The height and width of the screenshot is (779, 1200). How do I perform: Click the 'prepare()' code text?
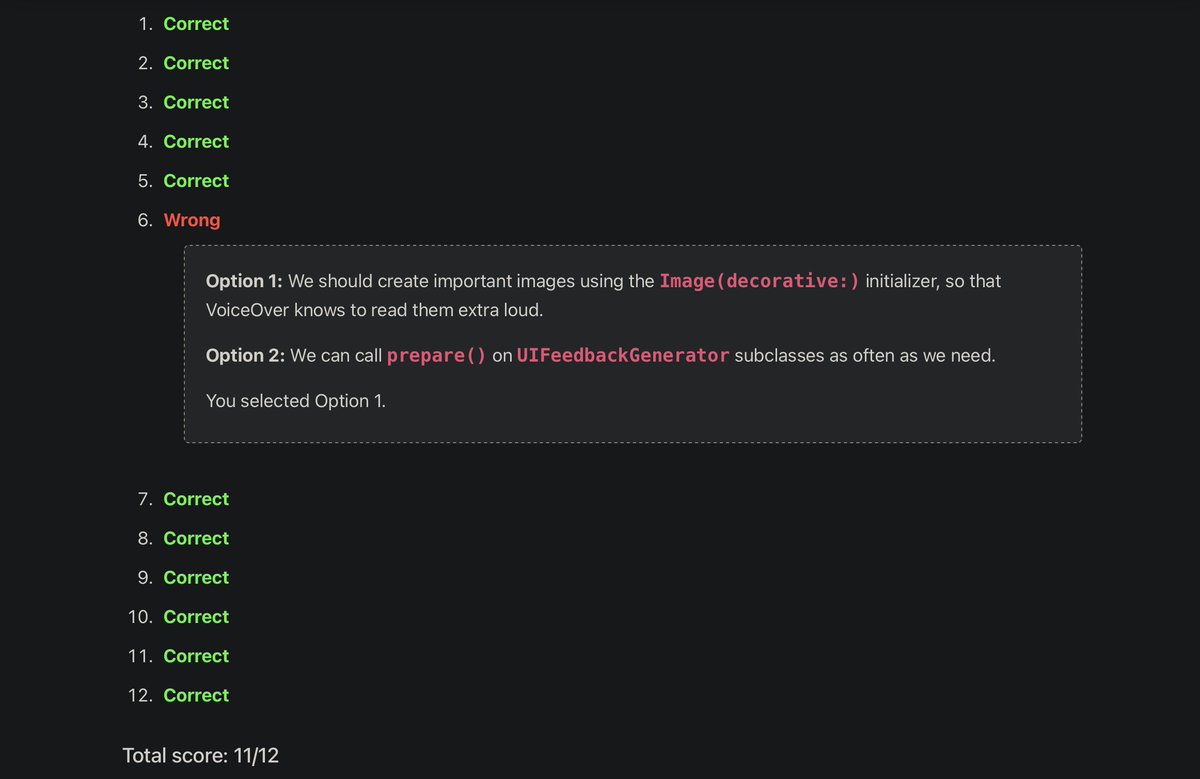pos(437,355)
